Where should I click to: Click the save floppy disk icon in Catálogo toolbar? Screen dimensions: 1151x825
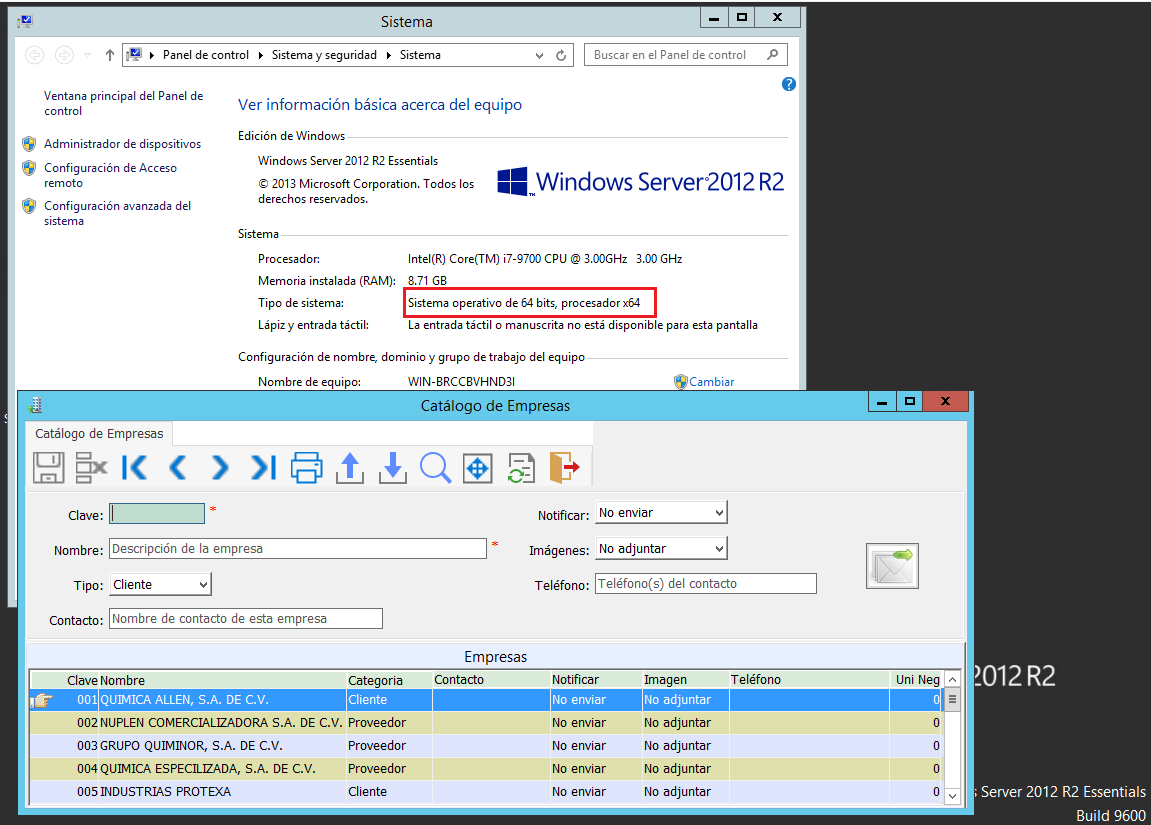pos(48,468)
